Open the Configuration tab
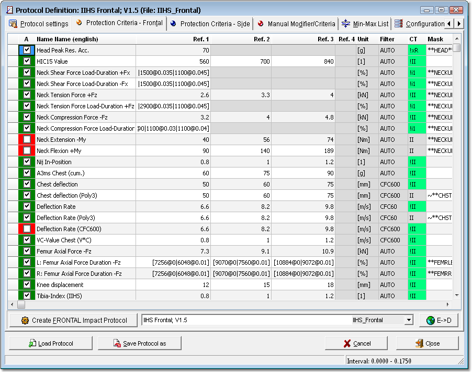 click(x=420, y=24)
